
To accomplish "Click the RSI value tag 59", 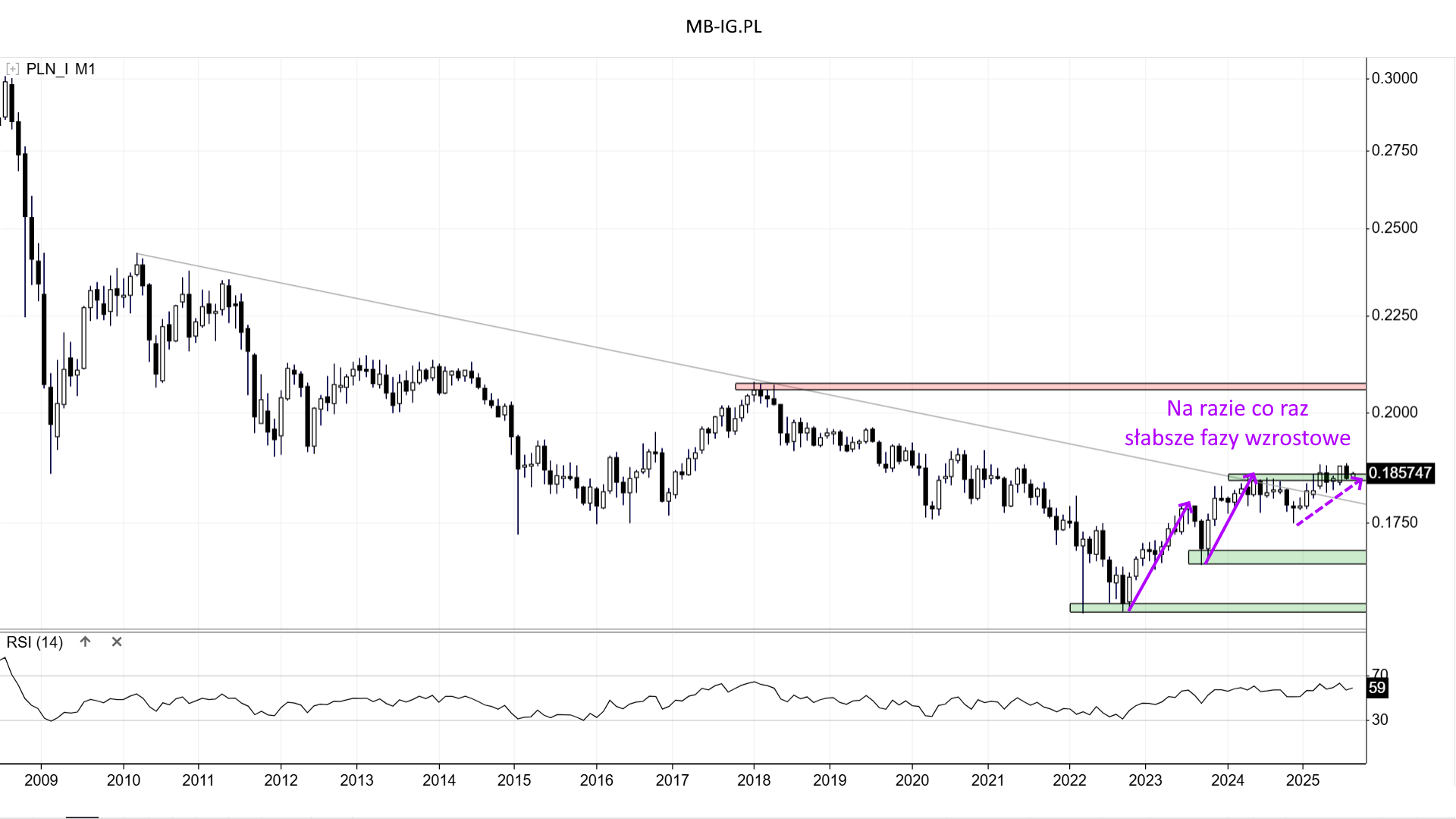I will click(x=1377, y=688).
